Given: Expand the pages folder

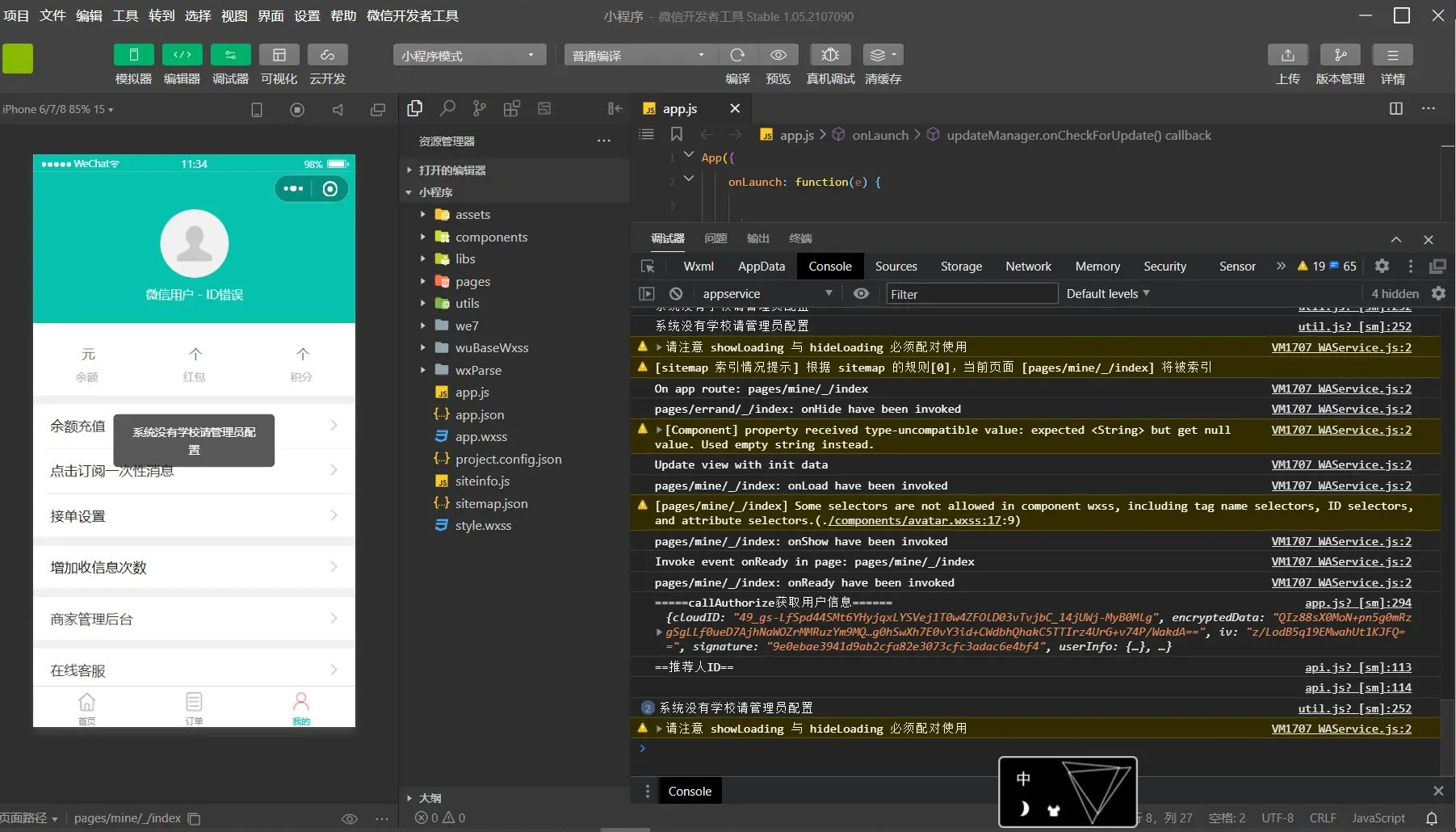Looking at the screenshot, I should click(x=514, y=281).
